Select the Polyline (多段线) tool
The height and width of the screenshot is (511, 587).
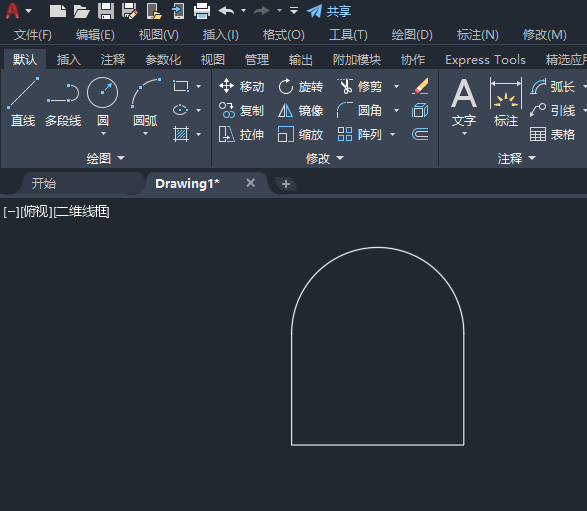tap(63, 102)
